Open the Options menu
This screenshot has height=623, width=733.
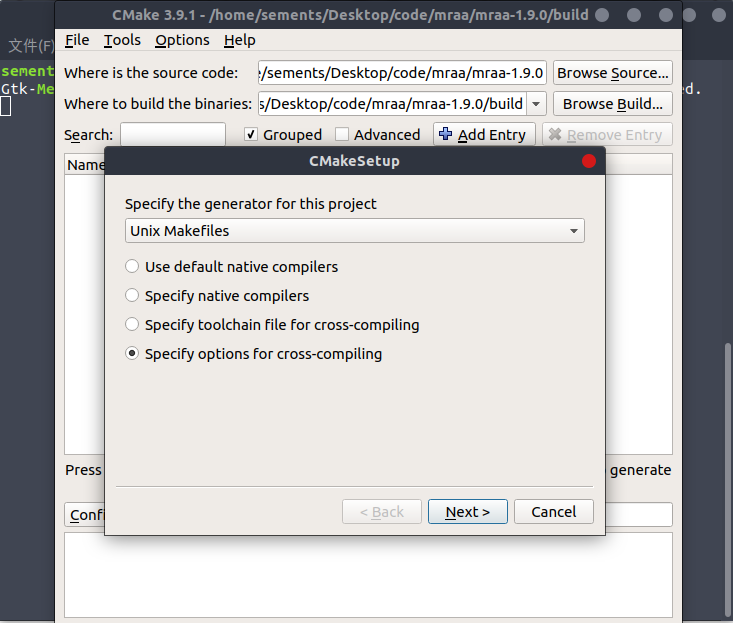point(182,40)
